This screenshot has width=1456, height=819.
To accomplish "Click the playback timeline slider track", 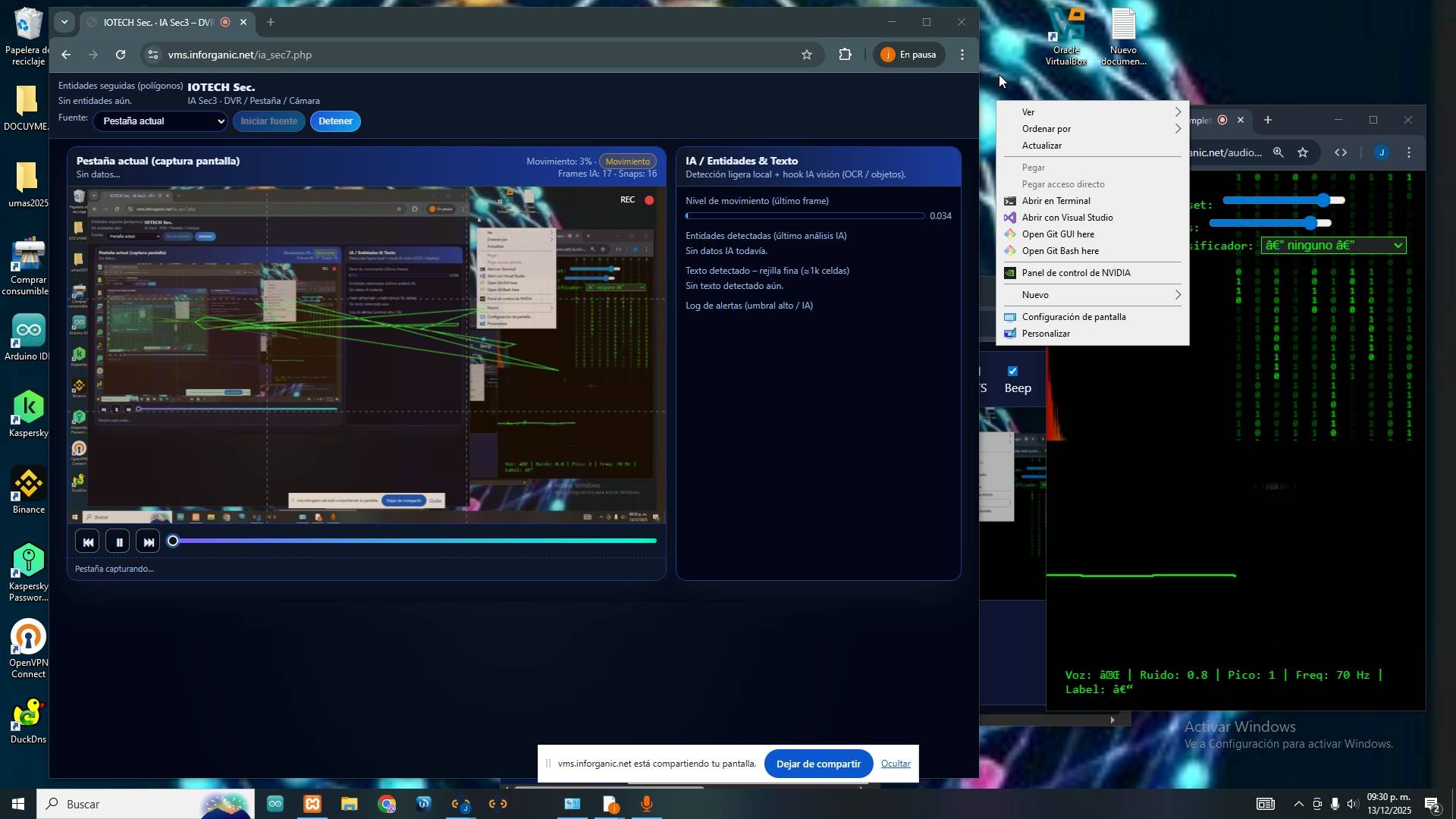I will click(413, 541).
